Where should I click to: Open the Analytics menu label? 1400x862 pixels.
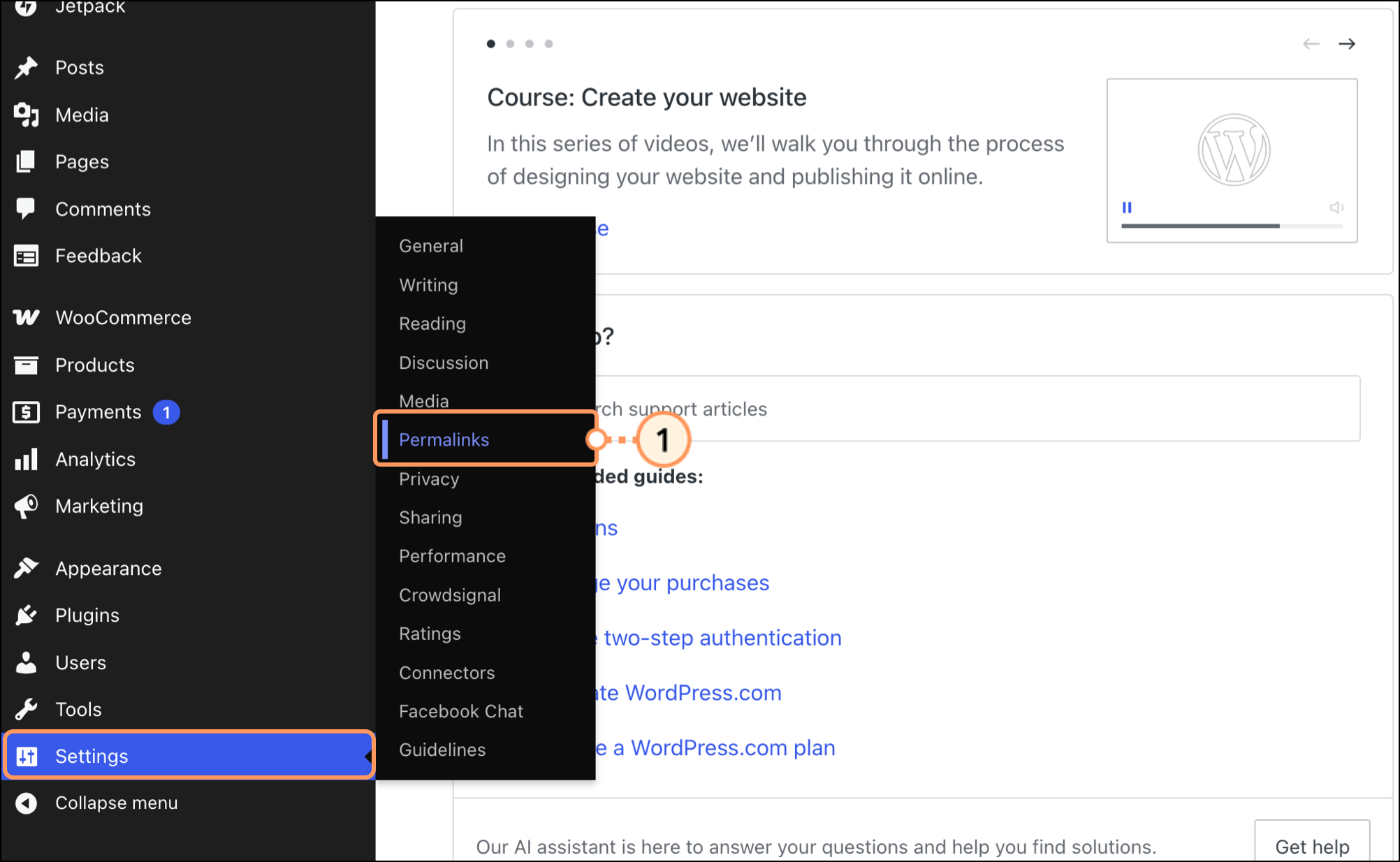(x=95, y=459)
